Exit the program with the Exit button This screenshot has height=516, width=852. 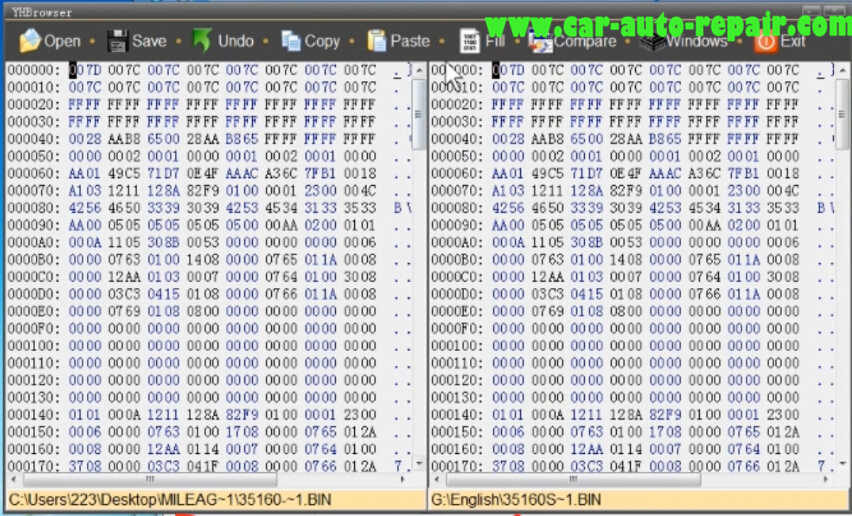[780, 41]
